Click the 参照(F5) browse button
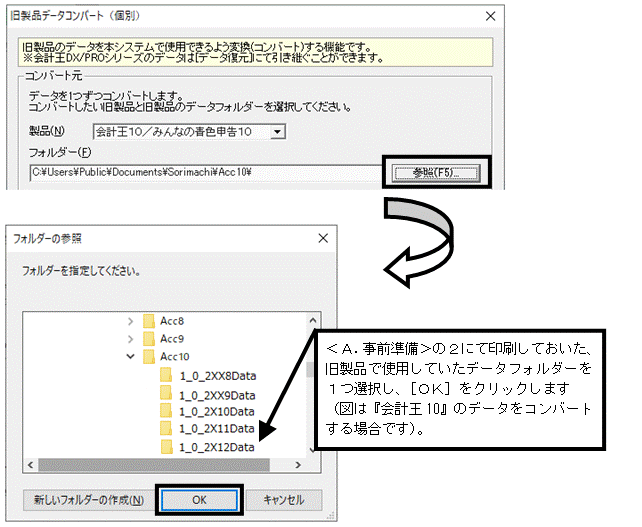This screenshot has width=642, height=527. pos(436,173)
